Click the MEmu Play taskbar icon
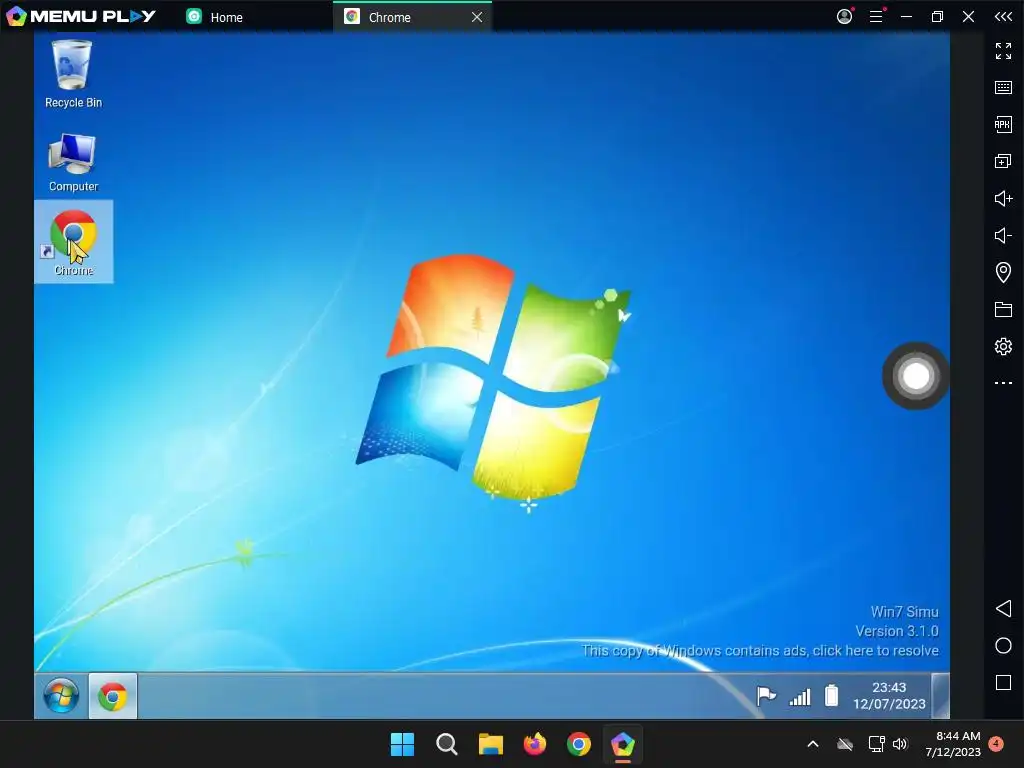Viewport: 1024px width, 768px height. (622, 744)
